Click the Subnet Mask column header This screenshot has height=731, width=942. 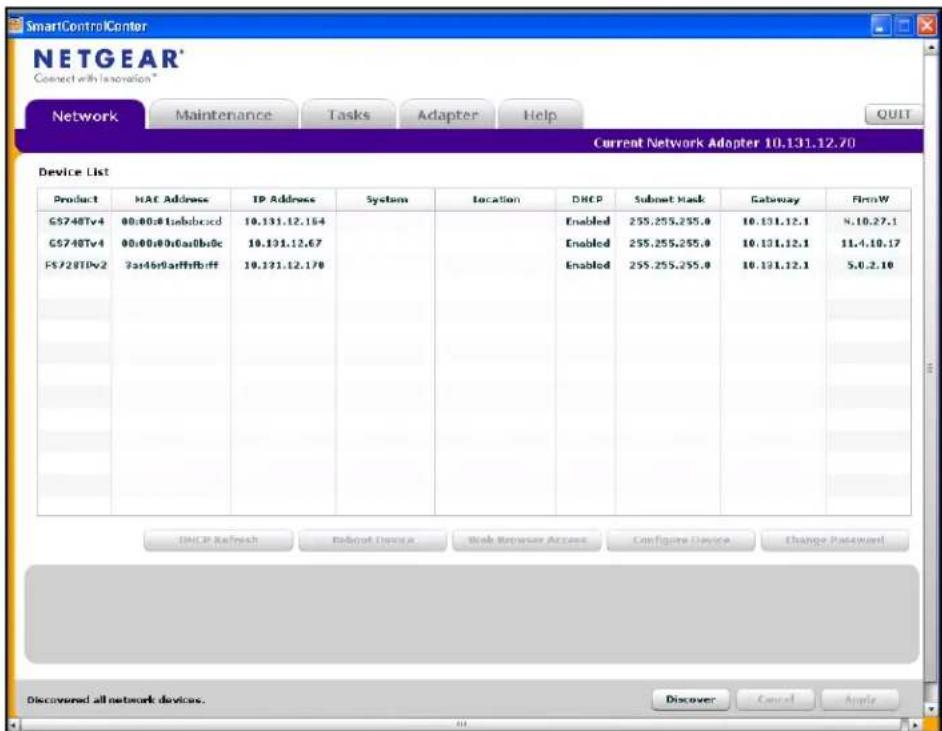[x=669, y=199]
